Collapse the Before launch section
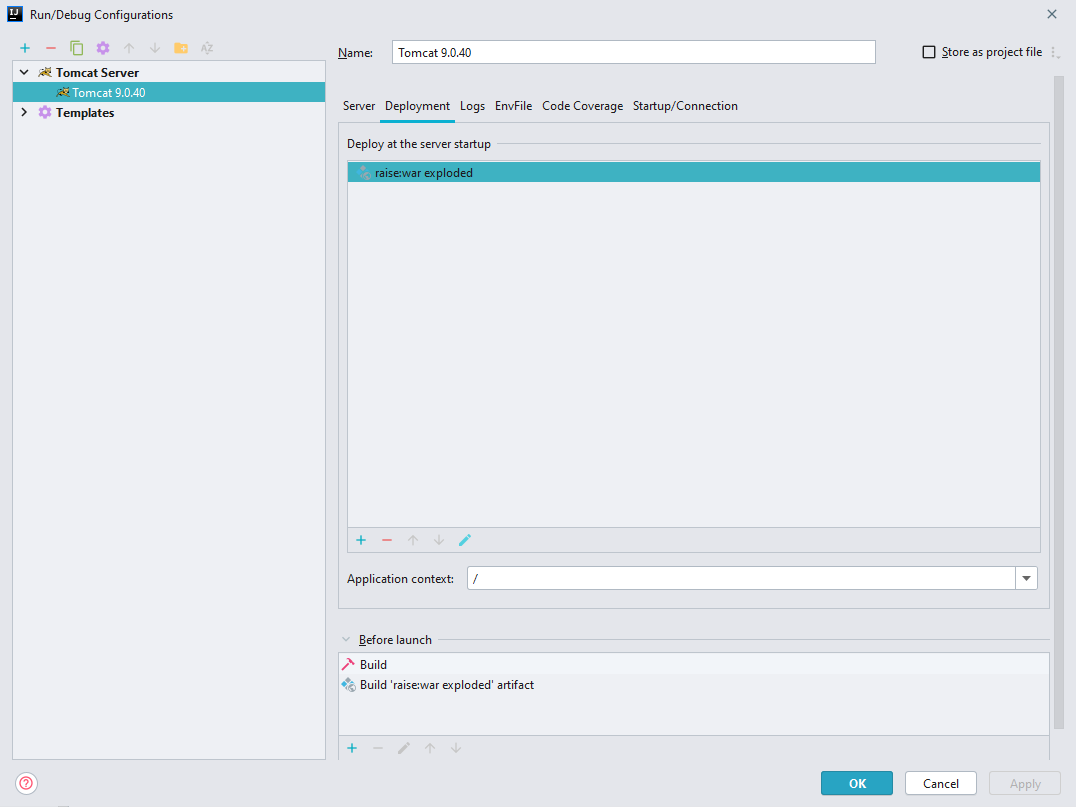This screenshot has width=1076, height=807. pyautogui.click(x=346, y=640)
